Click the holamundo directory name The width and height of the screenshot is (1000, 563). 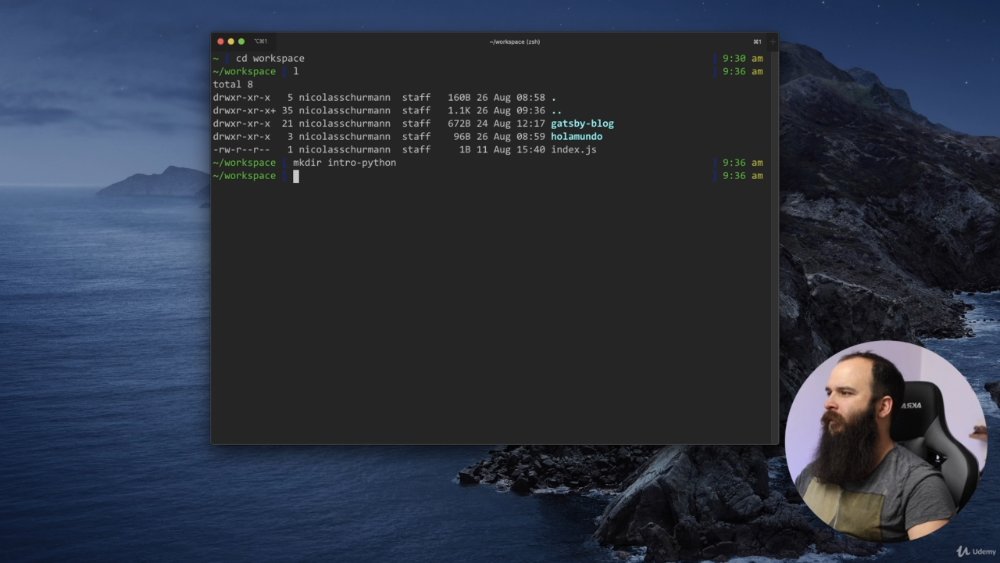click(x=577, y=136)
